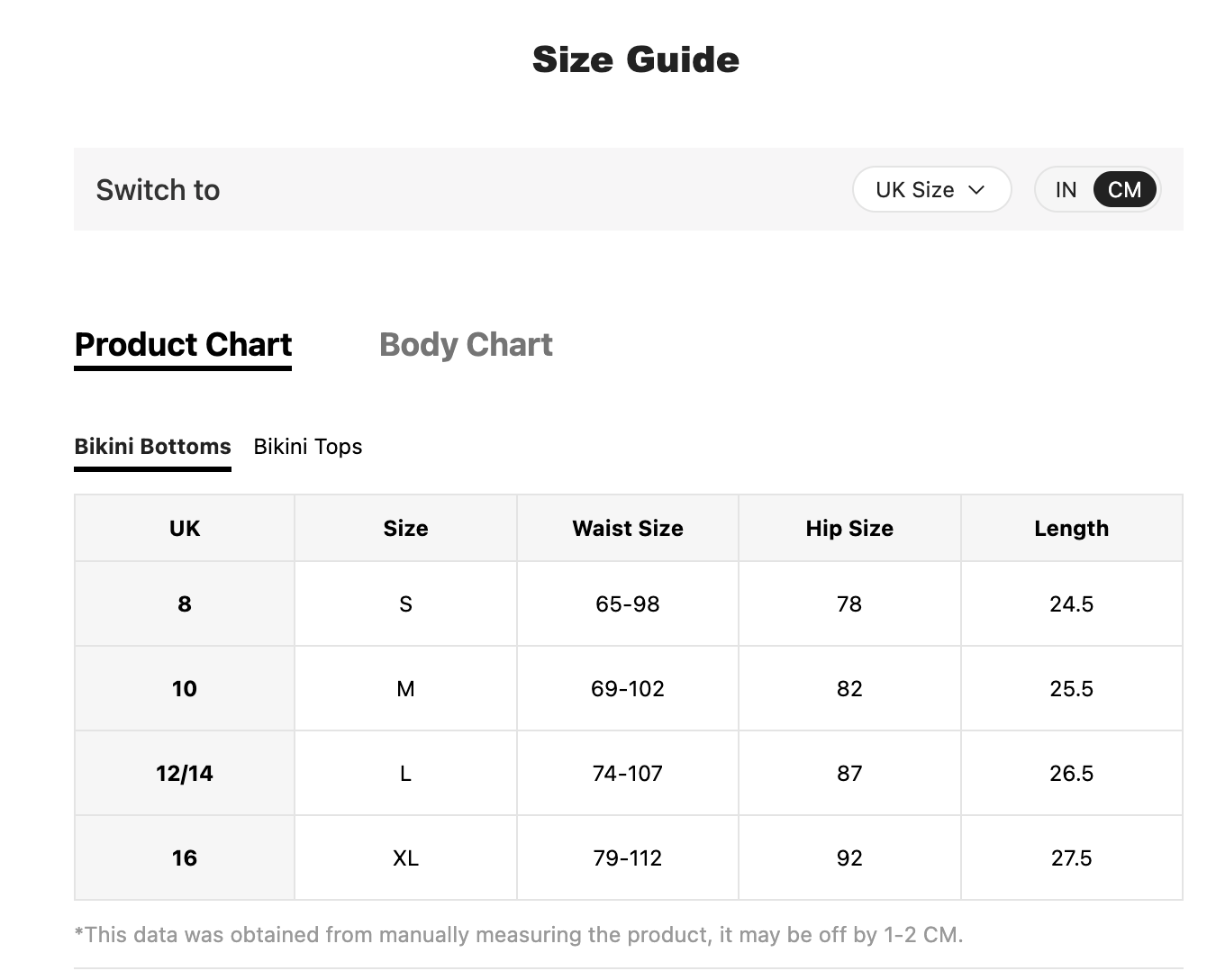
Task: Select the 12/14 size row label
Action: tap(185, 773)
